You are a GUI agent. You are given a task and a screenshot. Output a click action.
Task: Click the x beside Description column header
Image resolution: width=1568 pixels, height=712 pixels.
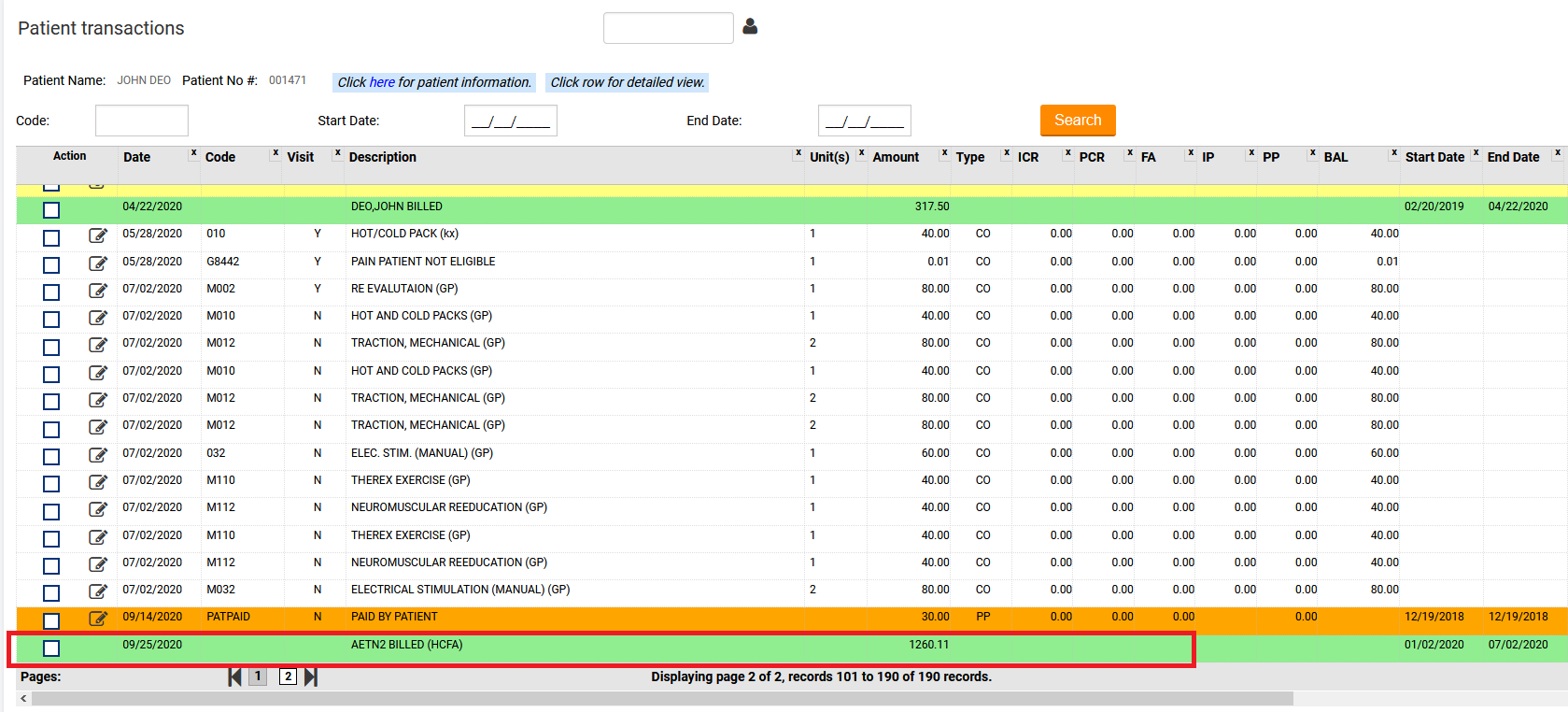pyautogui.click(x=798, y=152)
